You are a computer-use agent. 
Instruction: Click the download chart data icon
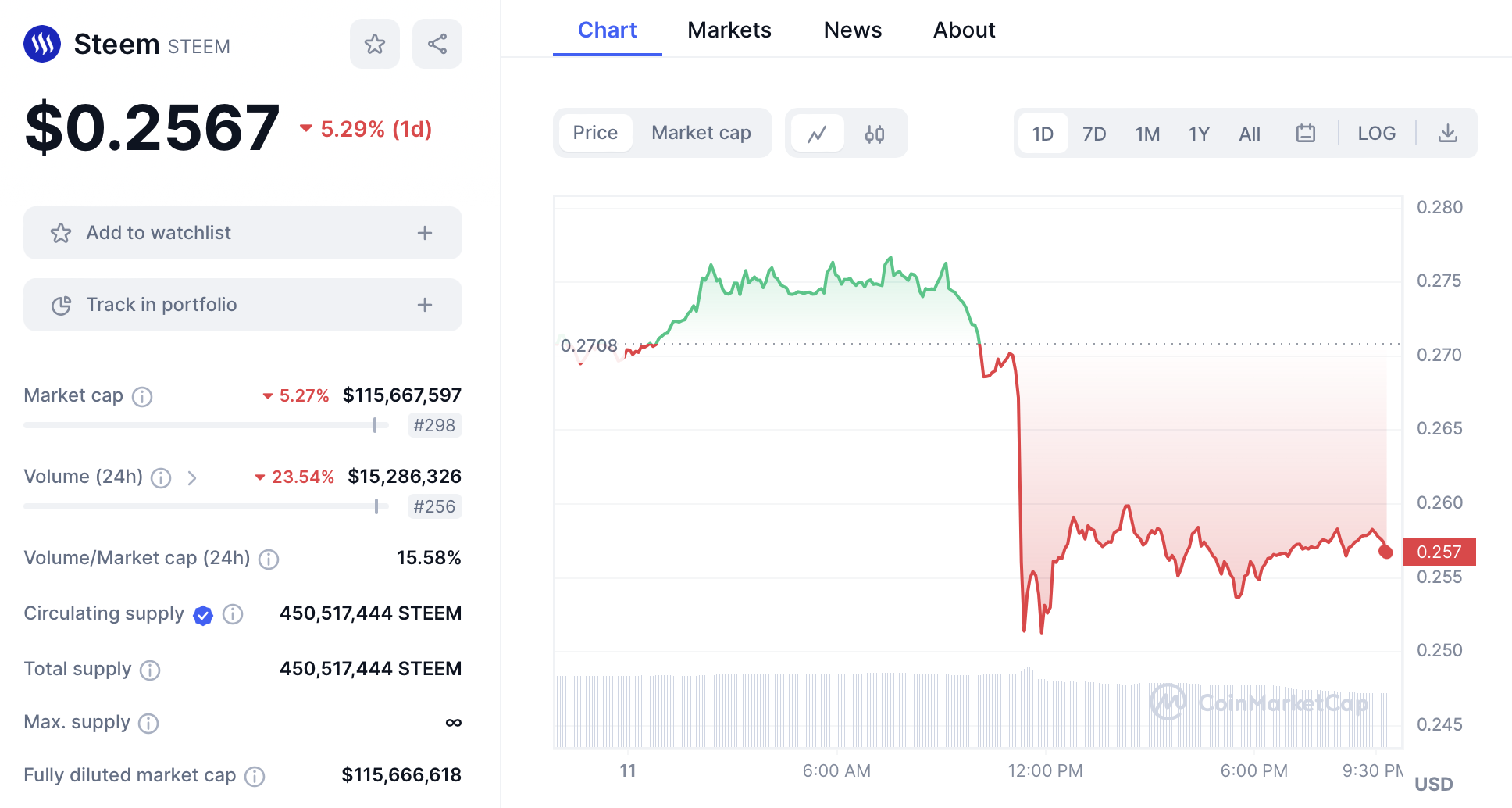click(1448, 134)
